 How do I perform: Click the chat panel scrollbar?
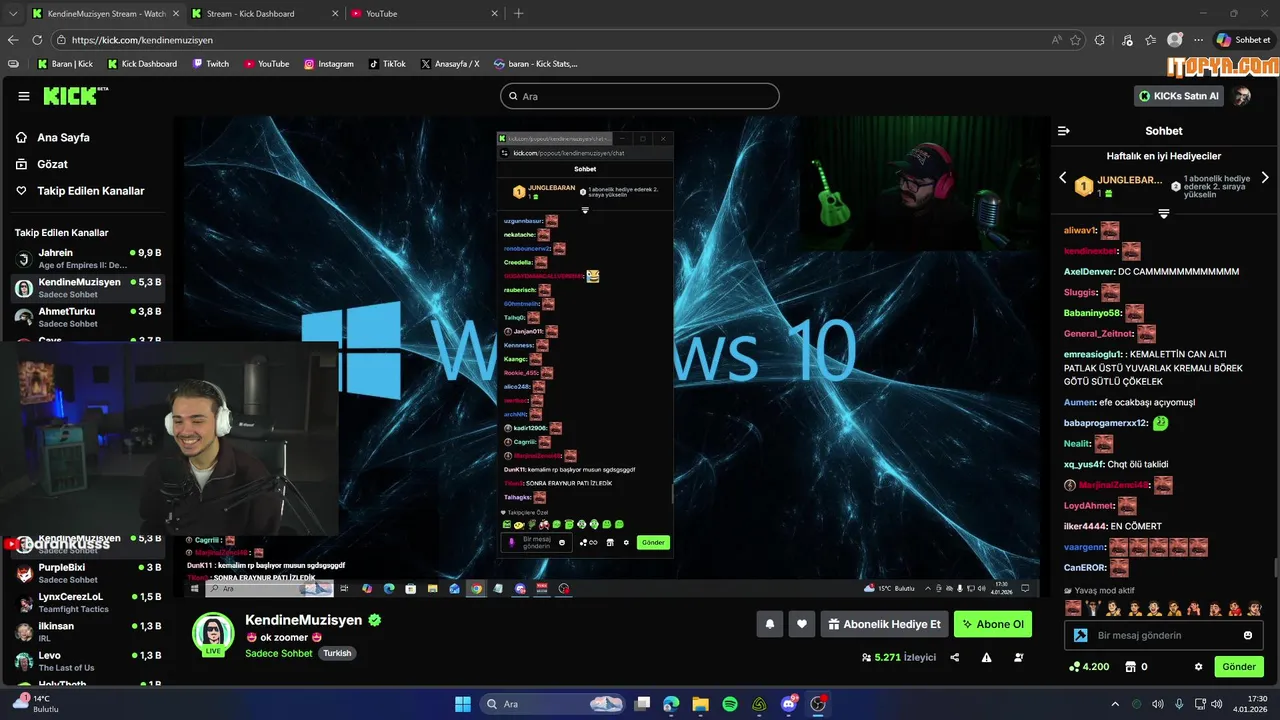pos(1275,568)
